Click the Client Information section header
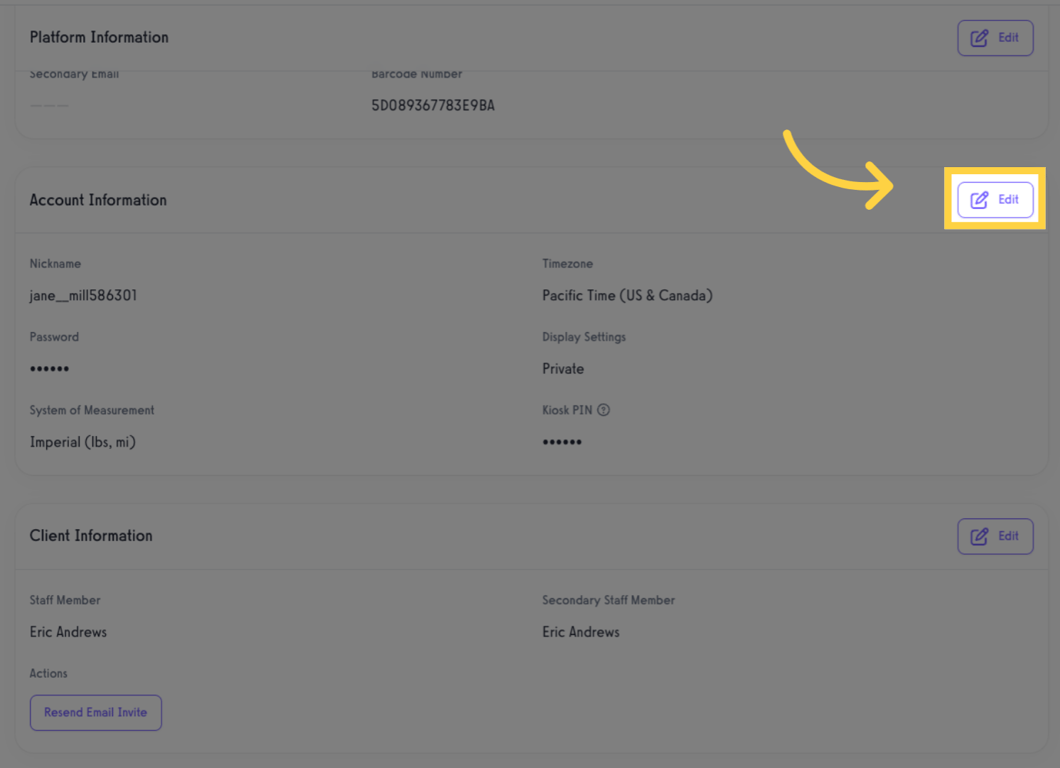The width and height of the screenshot is (1060, 768). click(91, 536)
